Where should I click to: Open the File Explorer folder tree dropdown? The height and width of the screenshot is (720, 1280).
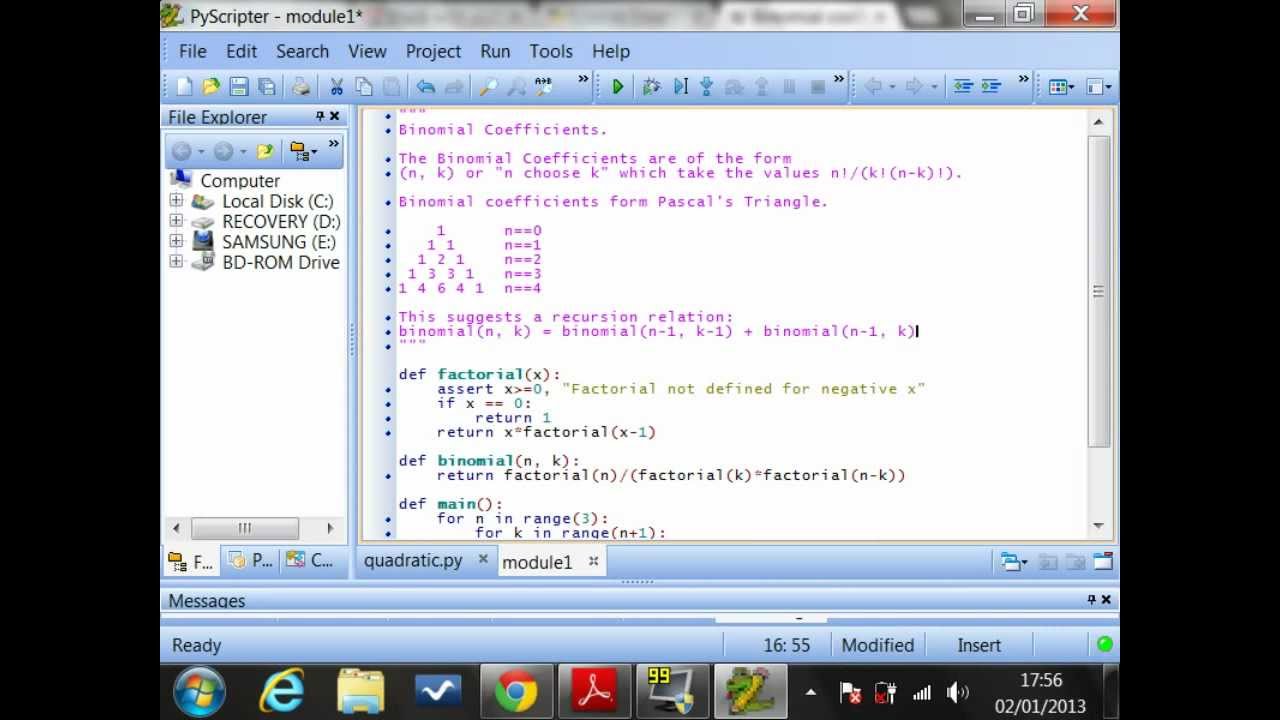point(303,152)
